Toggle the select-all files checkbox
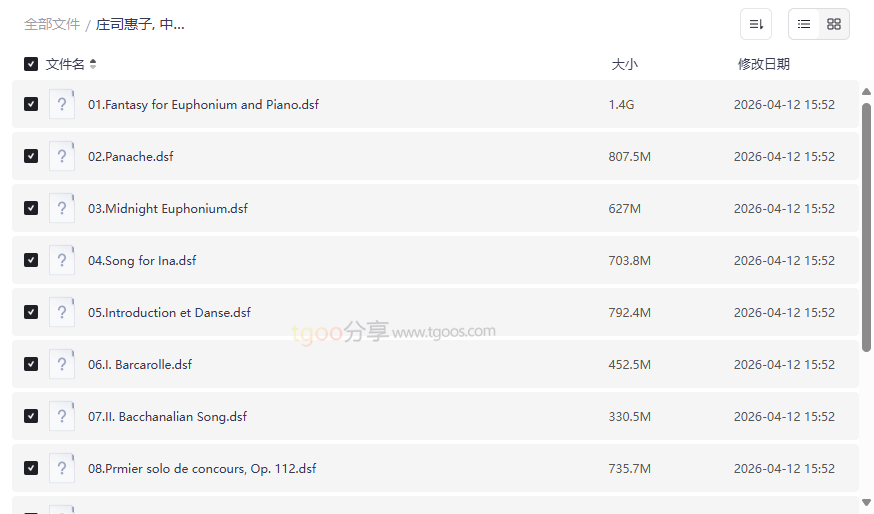 coord(31,64)
